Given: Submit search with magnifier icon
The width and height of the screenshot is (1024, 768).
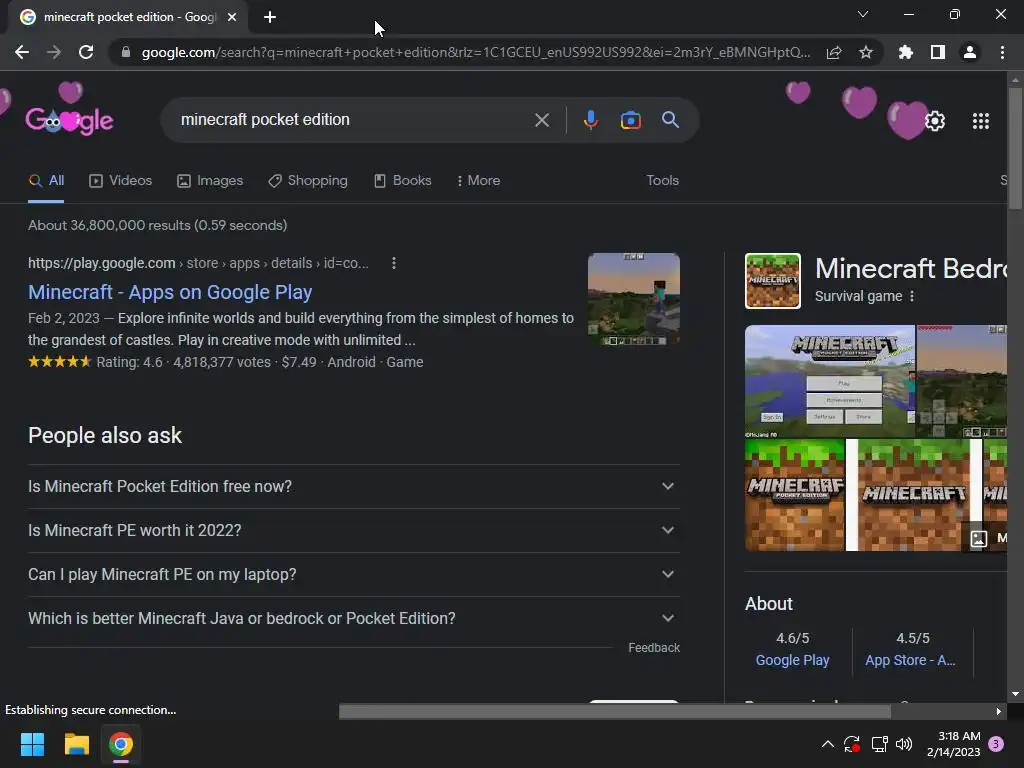Looking at the screenshot, I should click(670, 120).
